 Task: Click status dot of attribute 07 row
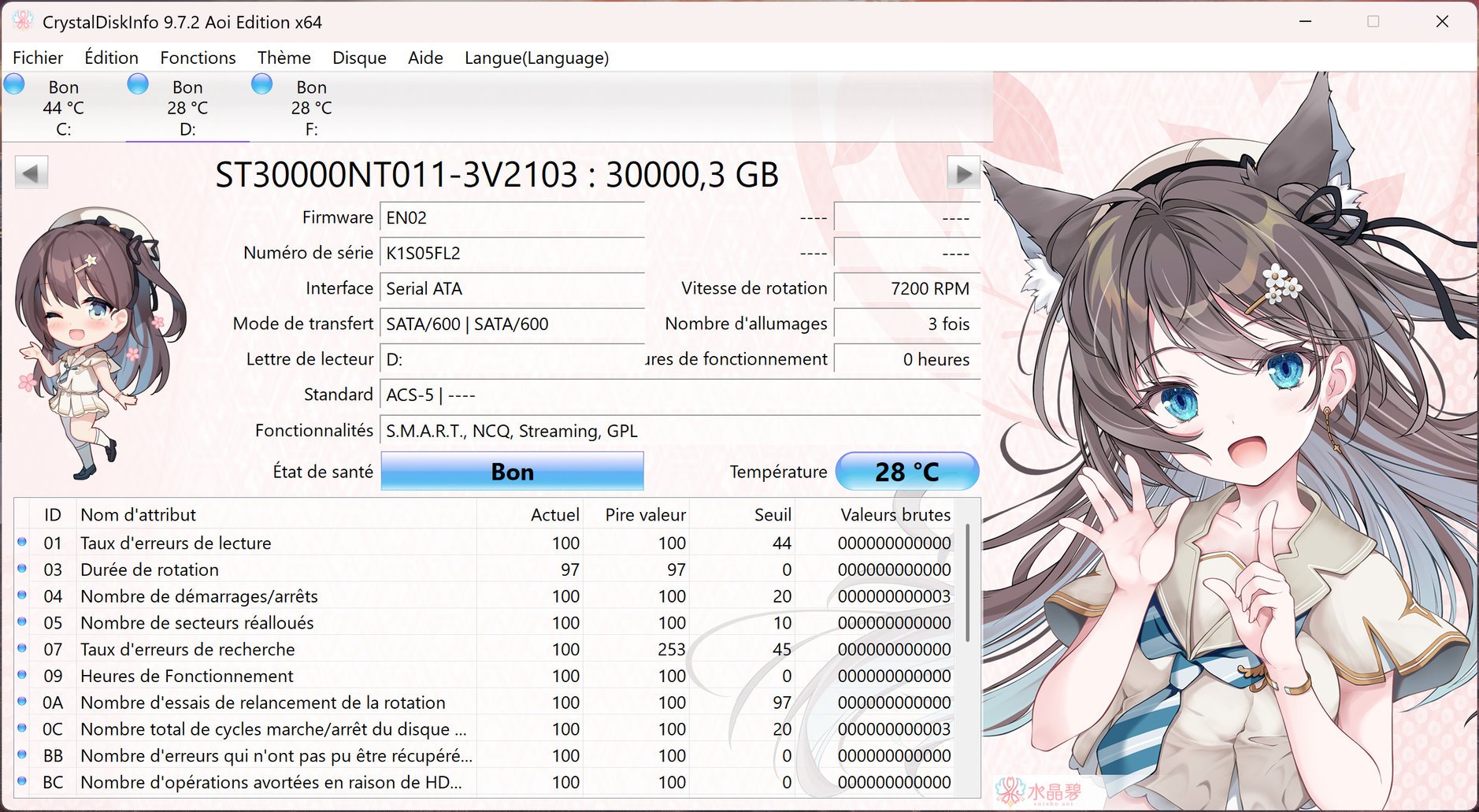click(x=22, y=648)
